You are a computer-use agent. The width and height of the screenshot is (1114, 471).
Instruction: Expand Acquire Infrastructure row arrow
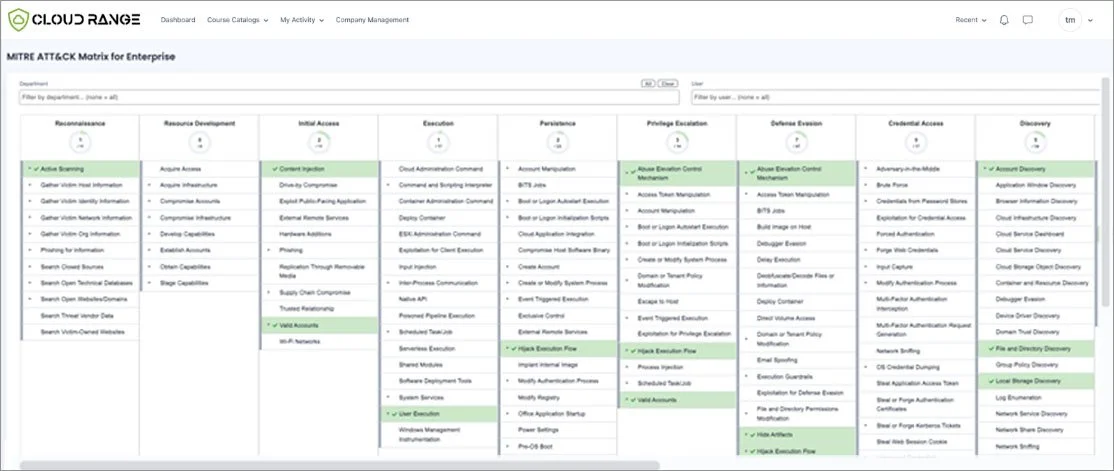tap(149, 185)
